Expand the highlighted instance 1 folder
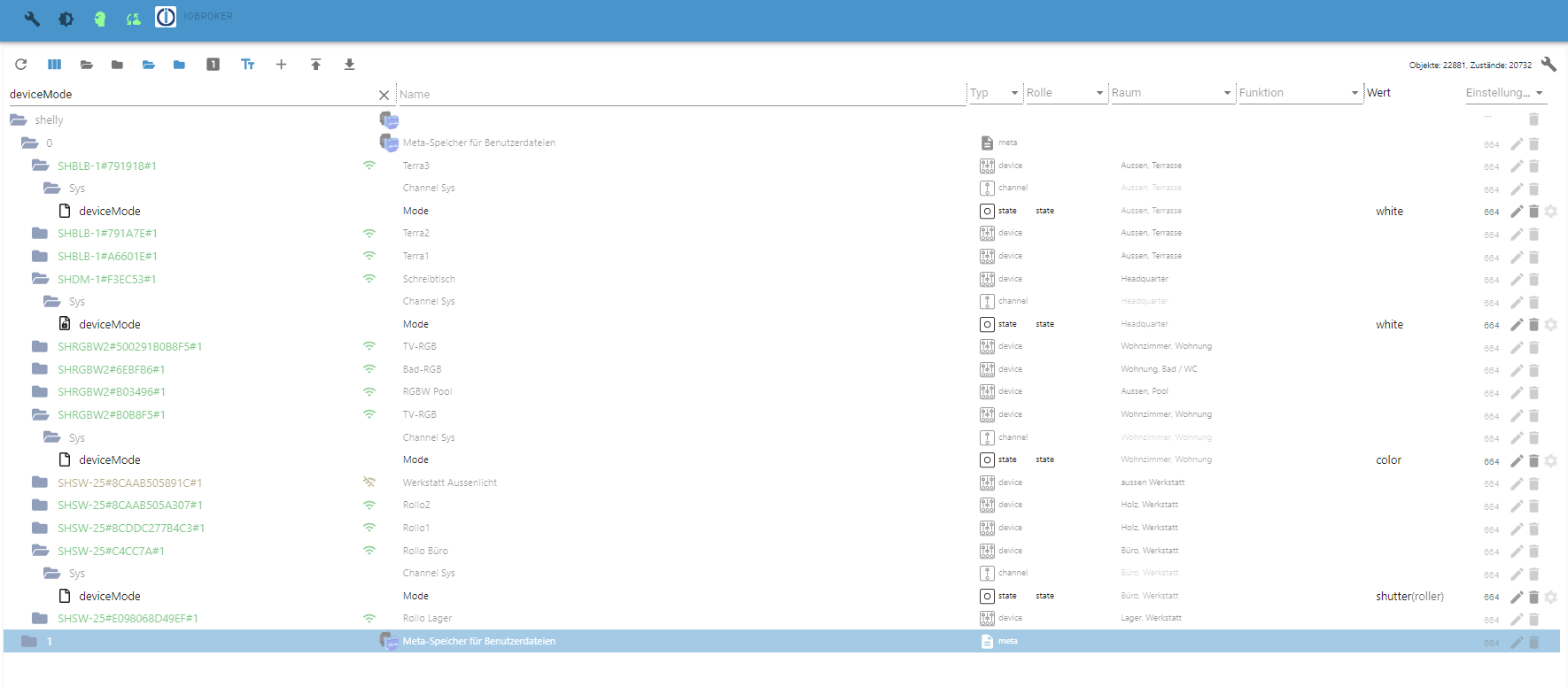The height and width of the screenshot is (687, 1568). (29, 641)
